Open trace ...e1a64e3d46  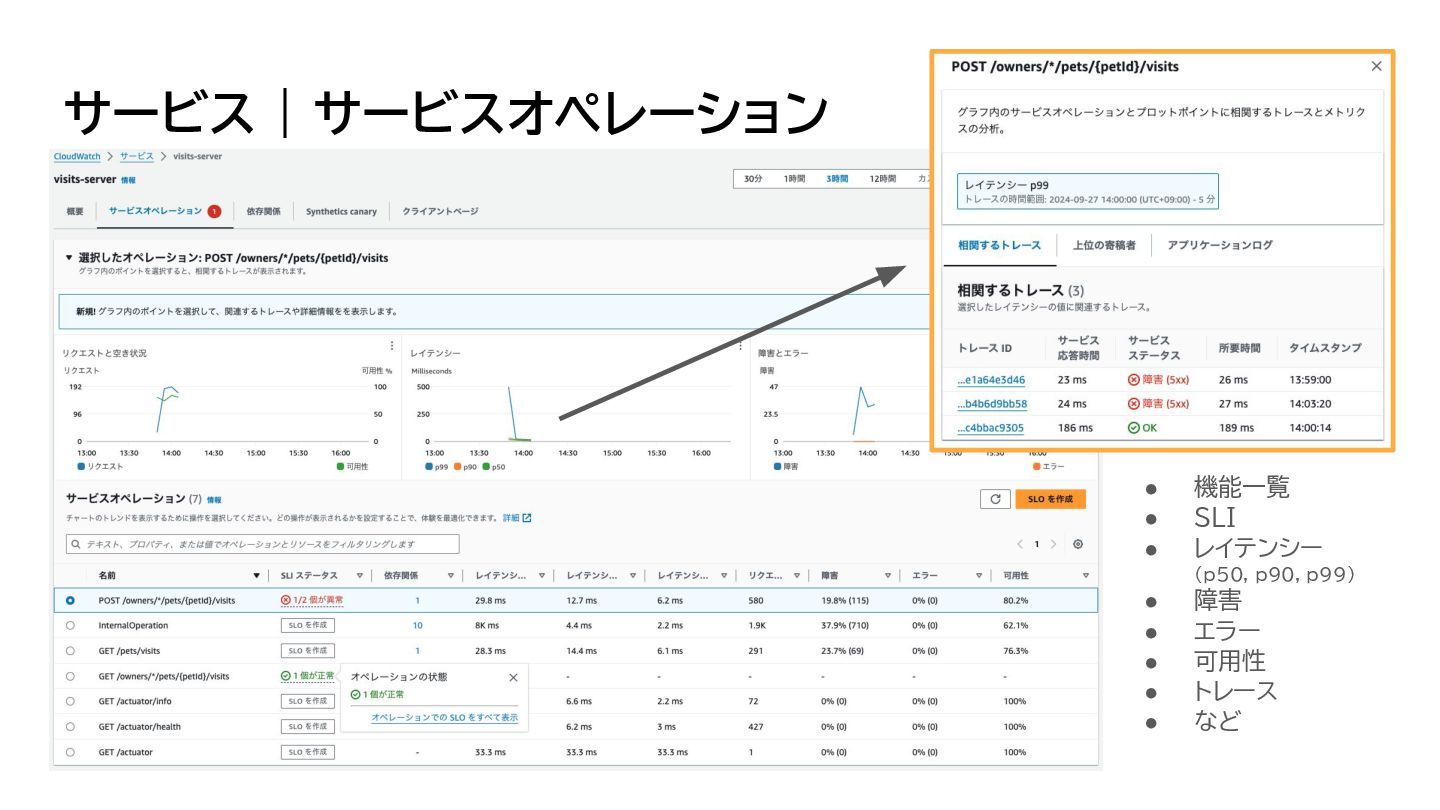[x=991, y=380]
